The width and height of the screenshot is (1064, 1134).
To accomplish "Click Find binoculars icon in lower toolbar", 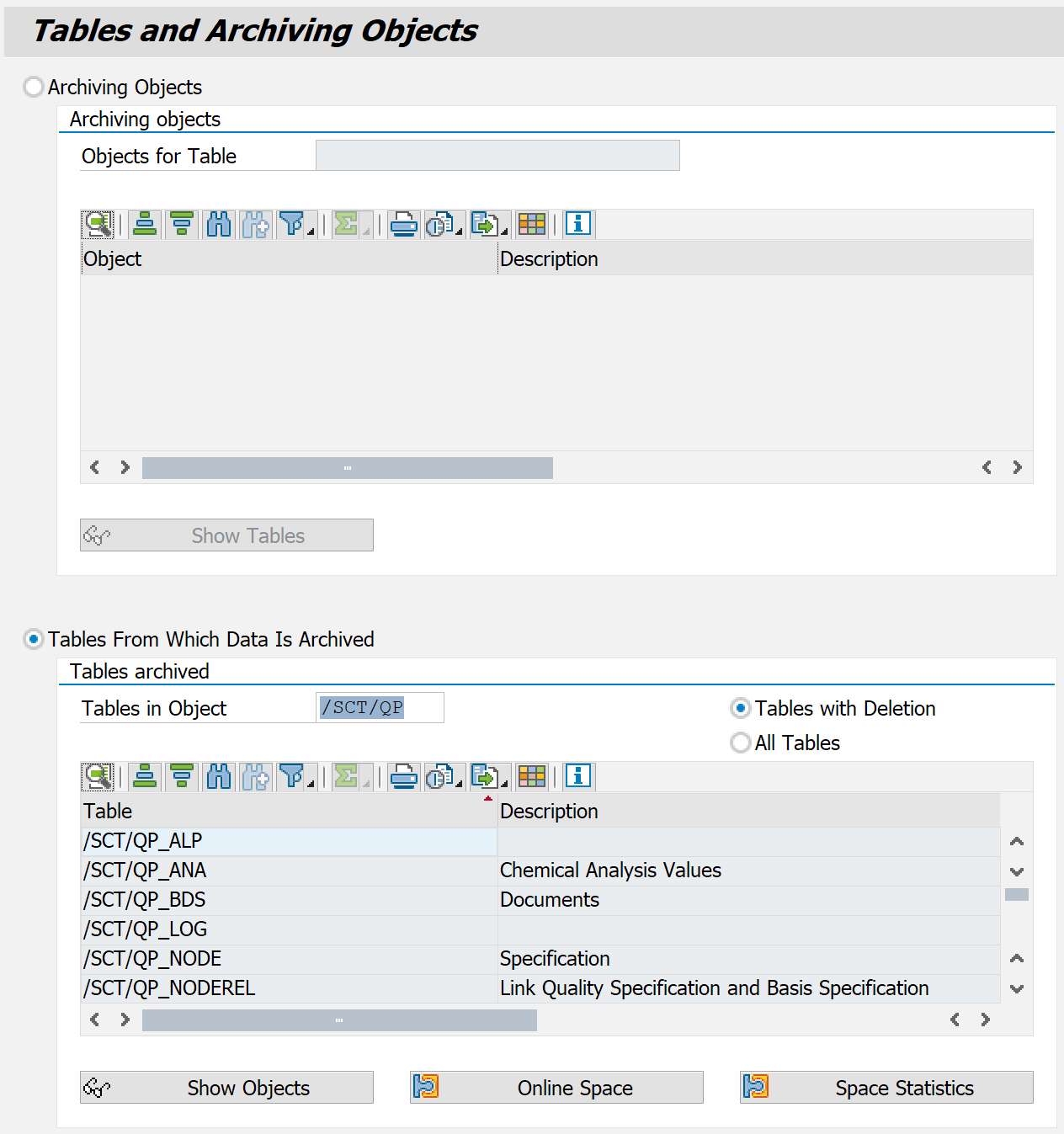I will tap(219, 776).
